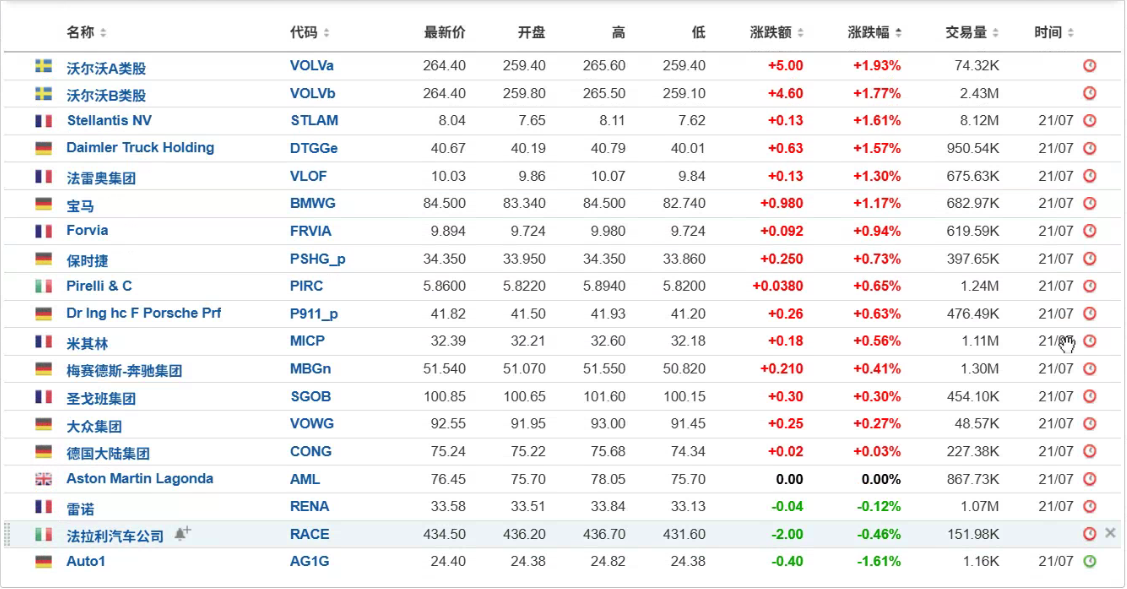Open the 梅赛德斯-奔驰集团 stock page
Screen dimensions: 1127x589
(x=124, y=370)
